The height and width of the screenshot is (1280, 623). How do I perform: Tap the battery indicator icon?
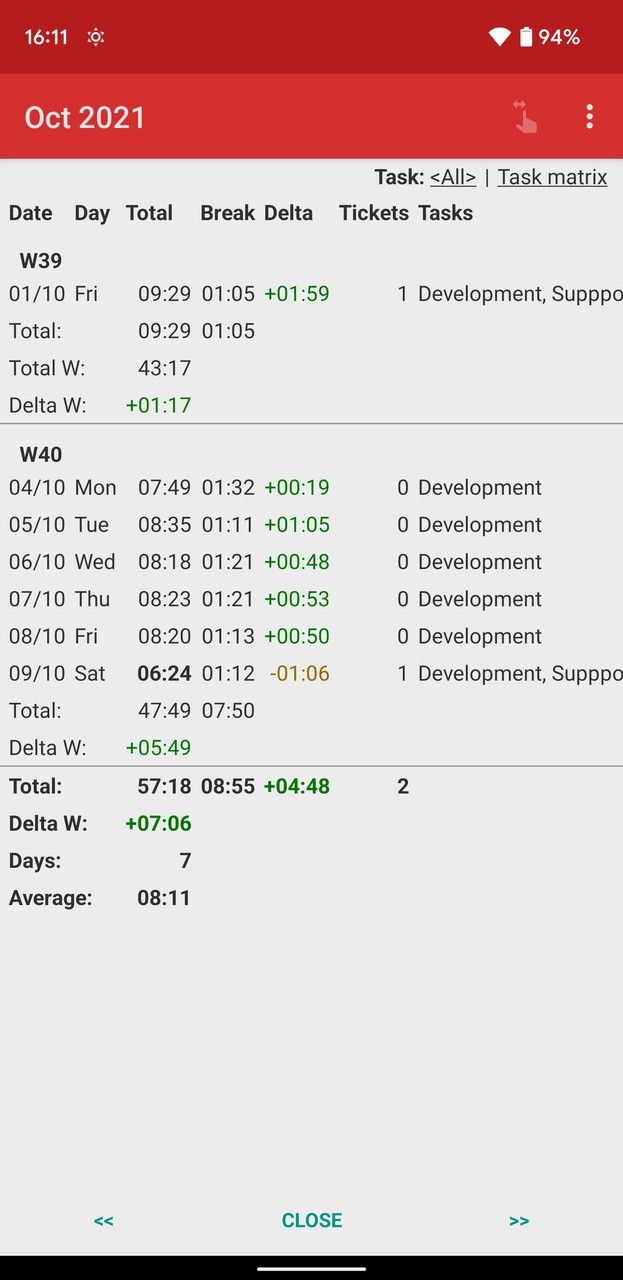pyautogui.click(x=526, y=37)
